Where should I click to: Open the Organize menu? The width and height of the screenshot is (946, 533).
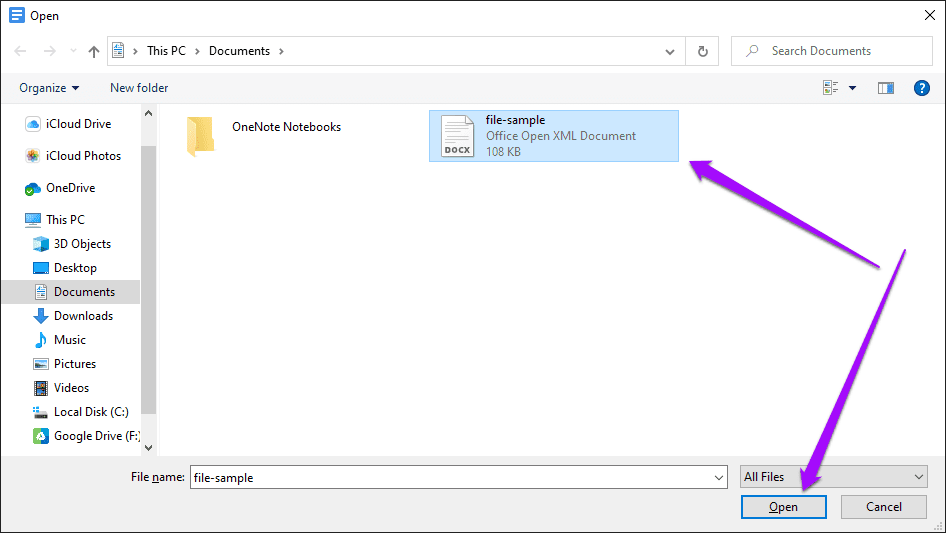point(49,88)
